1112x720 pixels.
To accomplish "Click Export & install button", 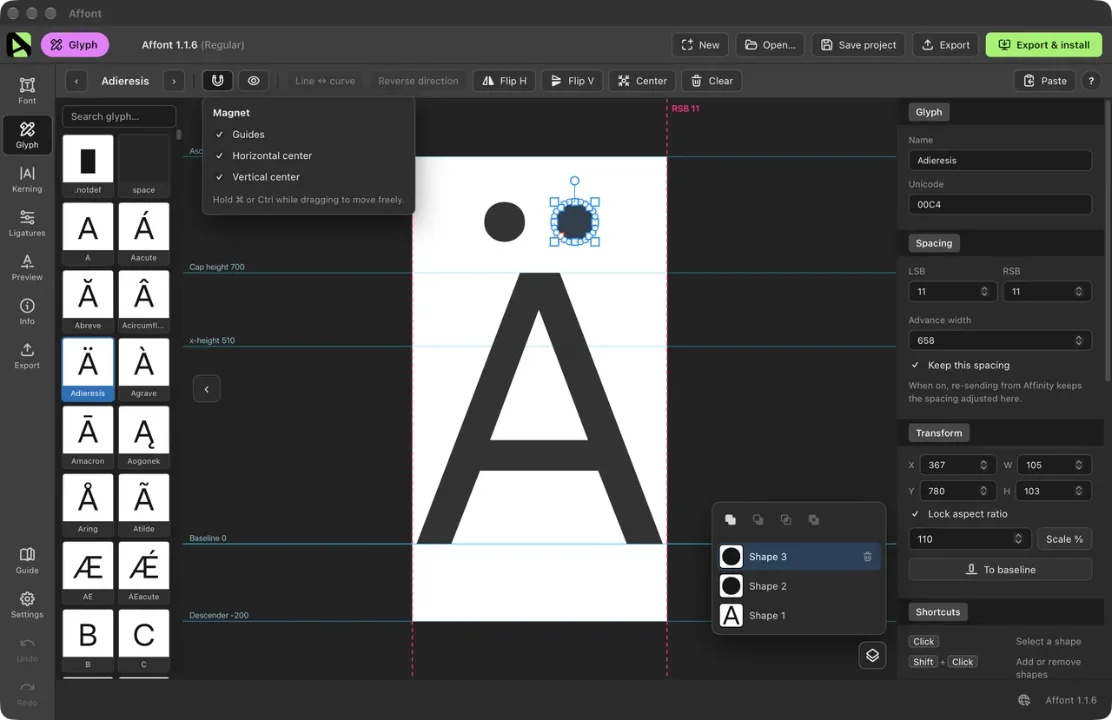I will pyautogui.click(x=1043, y=45).
